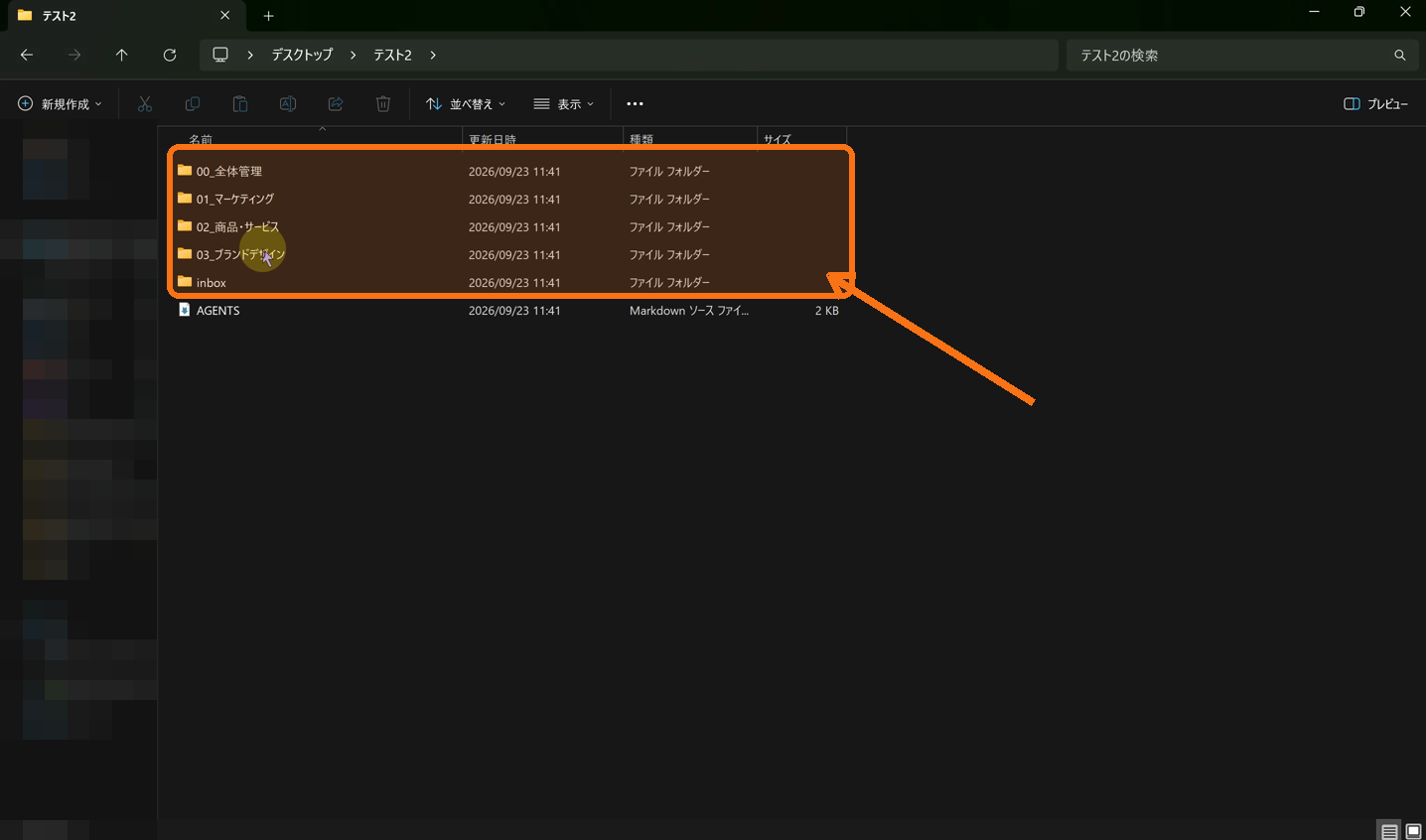Click the Share icon in toolbar
The height and width of the screenshot is (840, 1426).
336,103
